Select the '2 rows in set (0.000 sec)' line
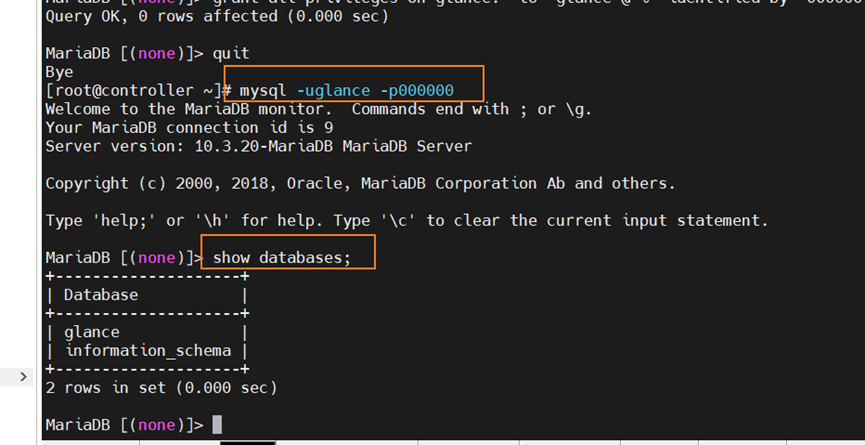The height and width of the screenshot is (445, 865). (x=162, y=388)
